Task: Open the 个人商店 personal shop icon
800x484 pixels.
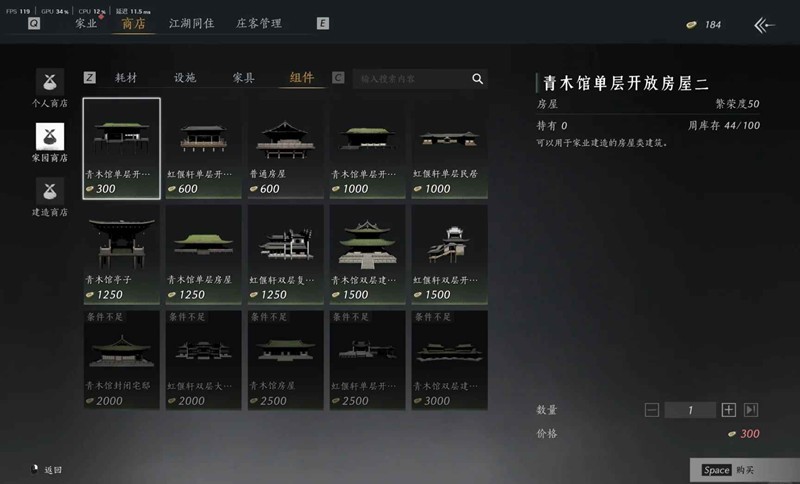Action: click(x=49, y=82)
